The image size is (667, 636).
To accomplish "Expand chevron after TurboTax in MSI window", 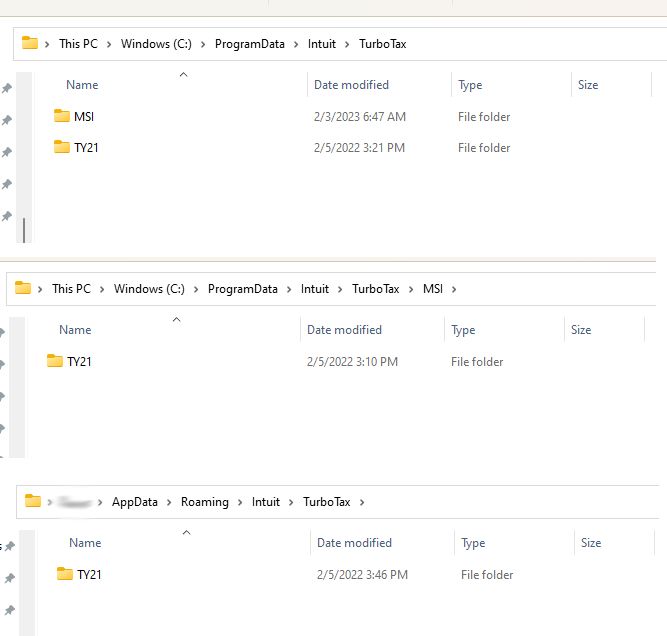I will (x=411, y=289).
